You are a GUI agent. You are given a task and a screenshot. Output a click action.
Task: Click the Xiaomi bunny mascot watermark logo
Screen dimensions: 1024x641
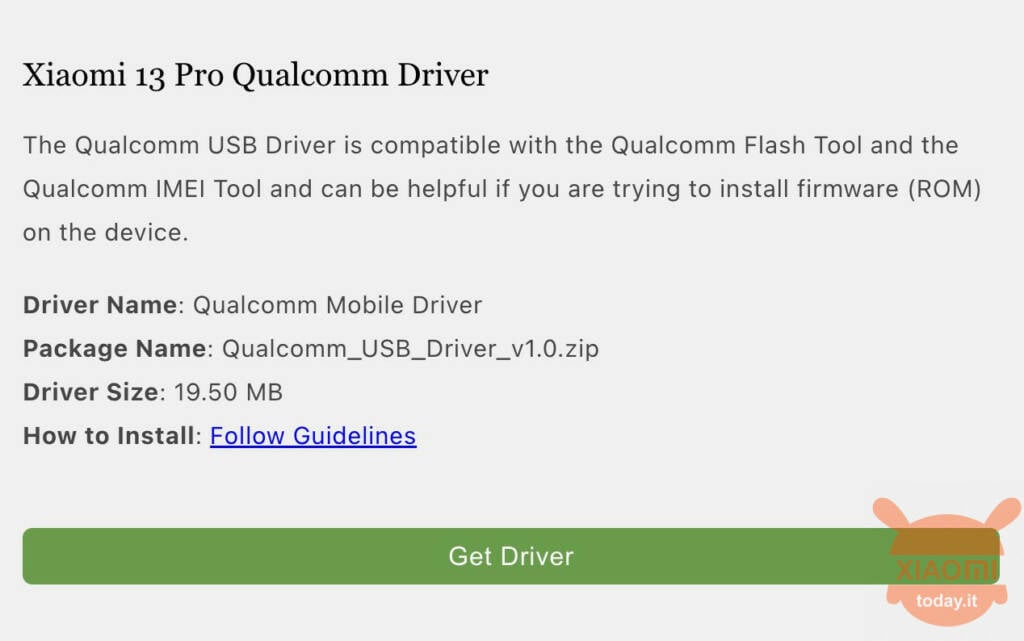tap(946, 561)
